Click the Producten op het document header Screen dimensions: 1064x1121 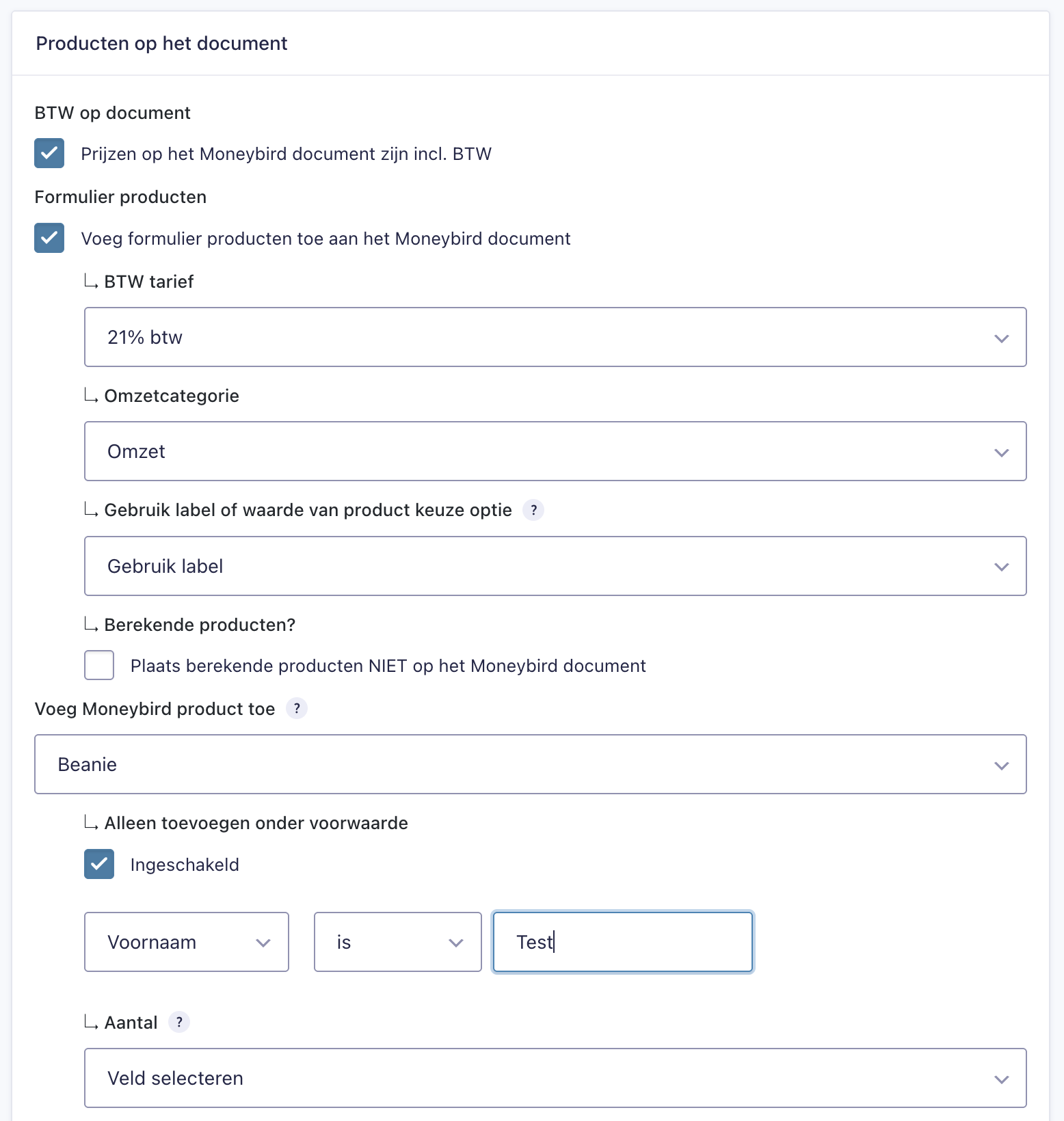[161, 44]
